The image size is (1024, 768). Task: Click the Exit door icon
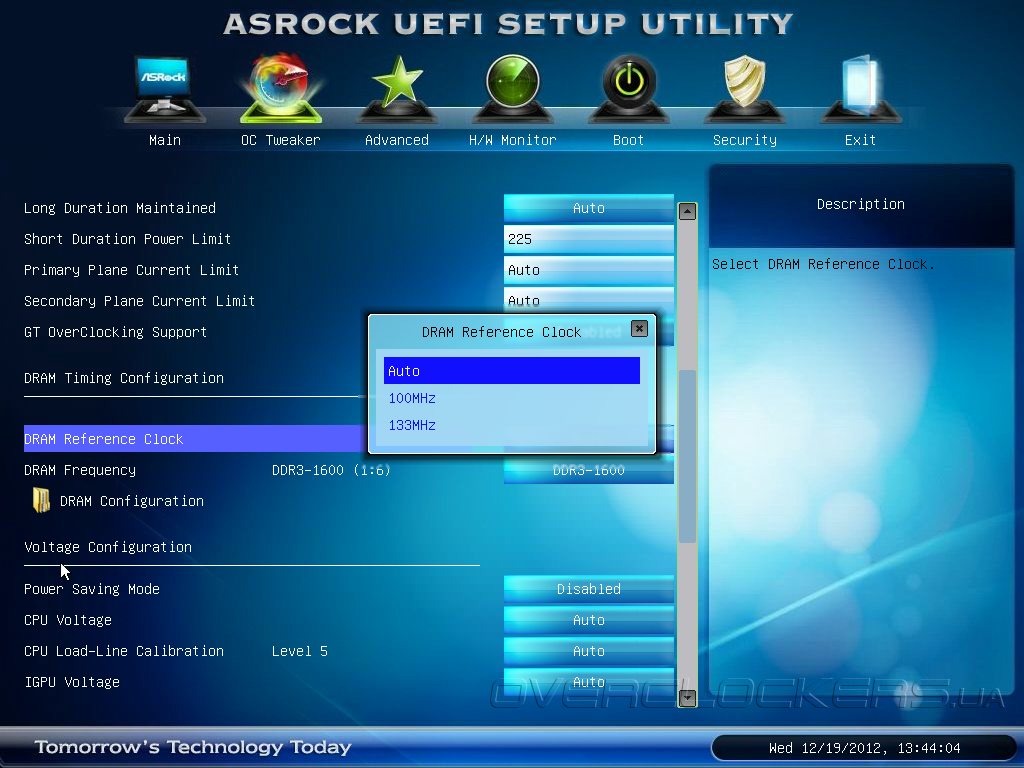(x=860, y=89)
